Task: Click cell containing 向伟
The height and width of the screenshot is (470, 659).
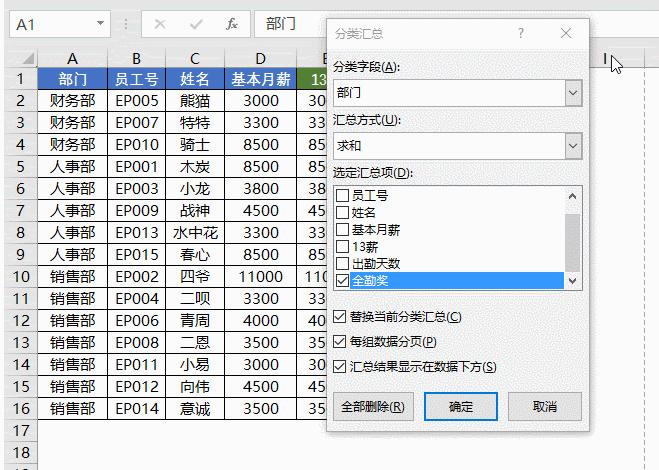Action: (195, 387)
